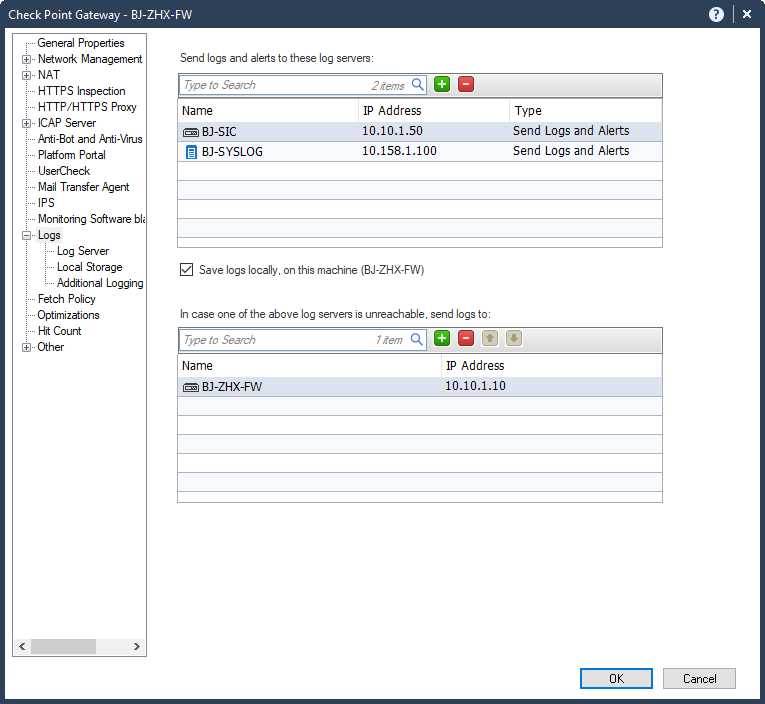The height and width of the screenshot is (704, 765).
Task: Select Platform Portal in the tree
Action: 72,155
